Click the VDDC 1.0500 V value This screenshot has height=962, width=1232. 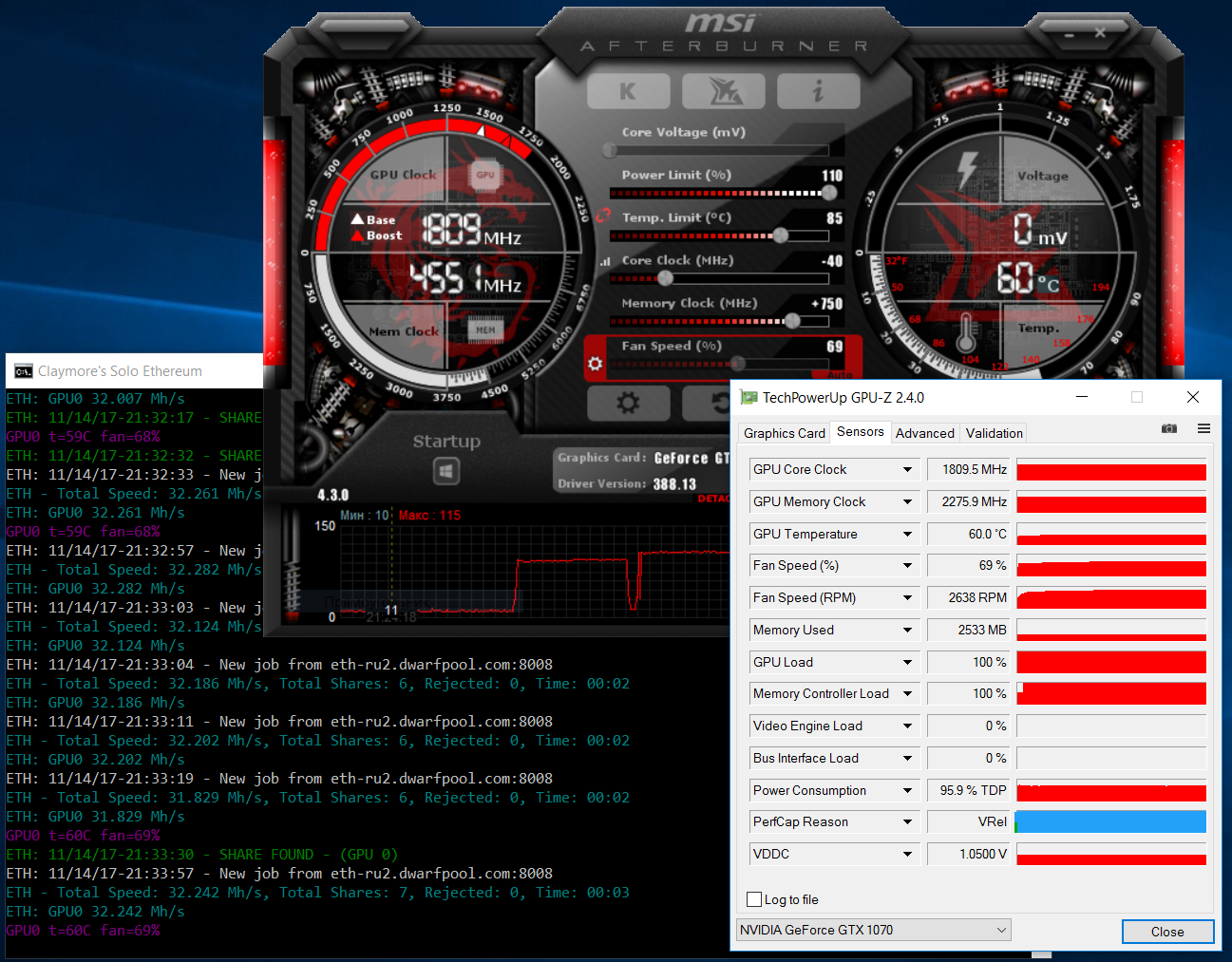pyautogui.click(x=968, y=855)
